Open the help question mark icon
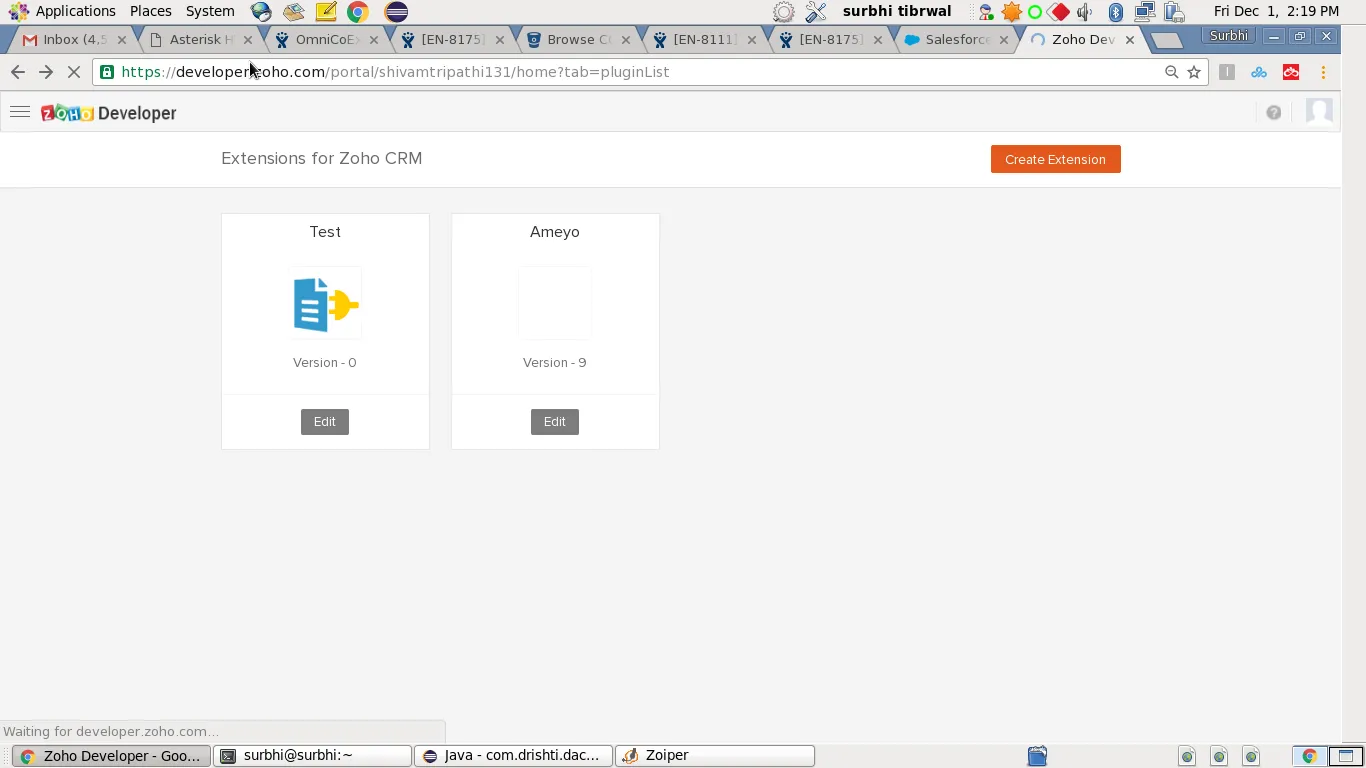The width and height of the screenshot is (1366, 768). [x=1273, y=113]
